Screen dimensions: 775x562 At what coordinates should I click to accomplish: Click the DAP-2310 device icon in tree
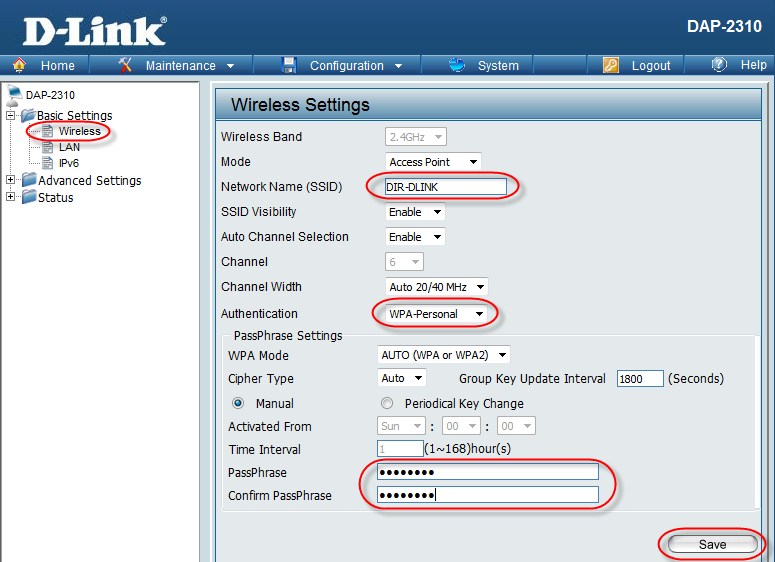13,95
